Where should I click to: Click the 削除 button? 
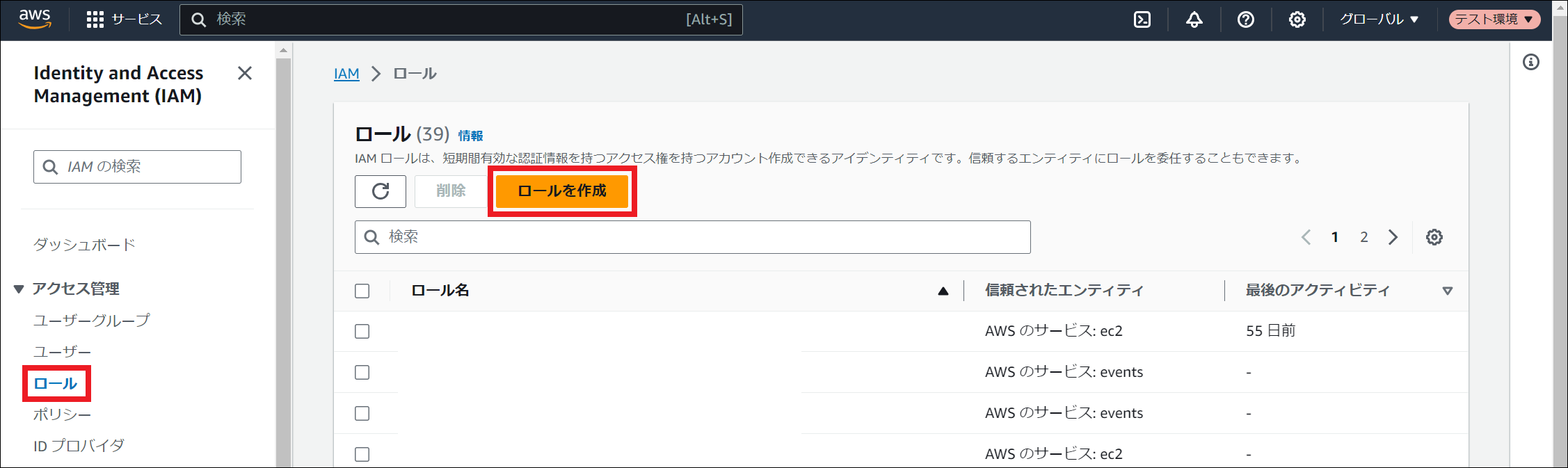[451, 191]
